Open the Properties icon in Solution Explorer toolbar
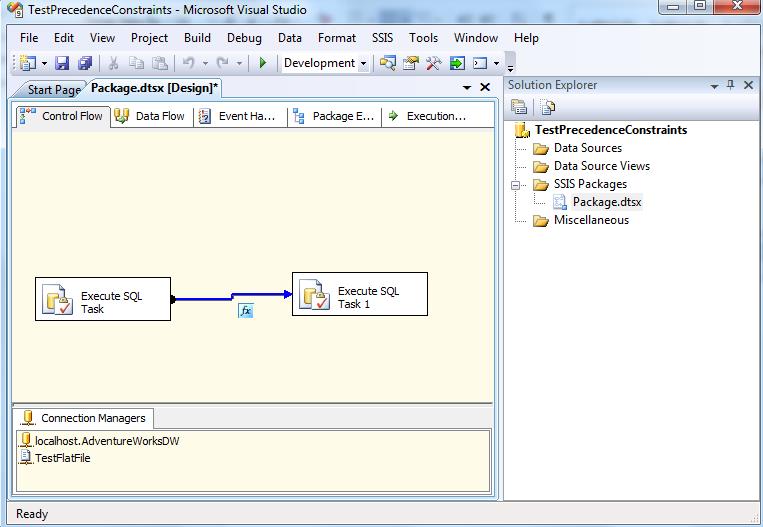 coord(520,107)
